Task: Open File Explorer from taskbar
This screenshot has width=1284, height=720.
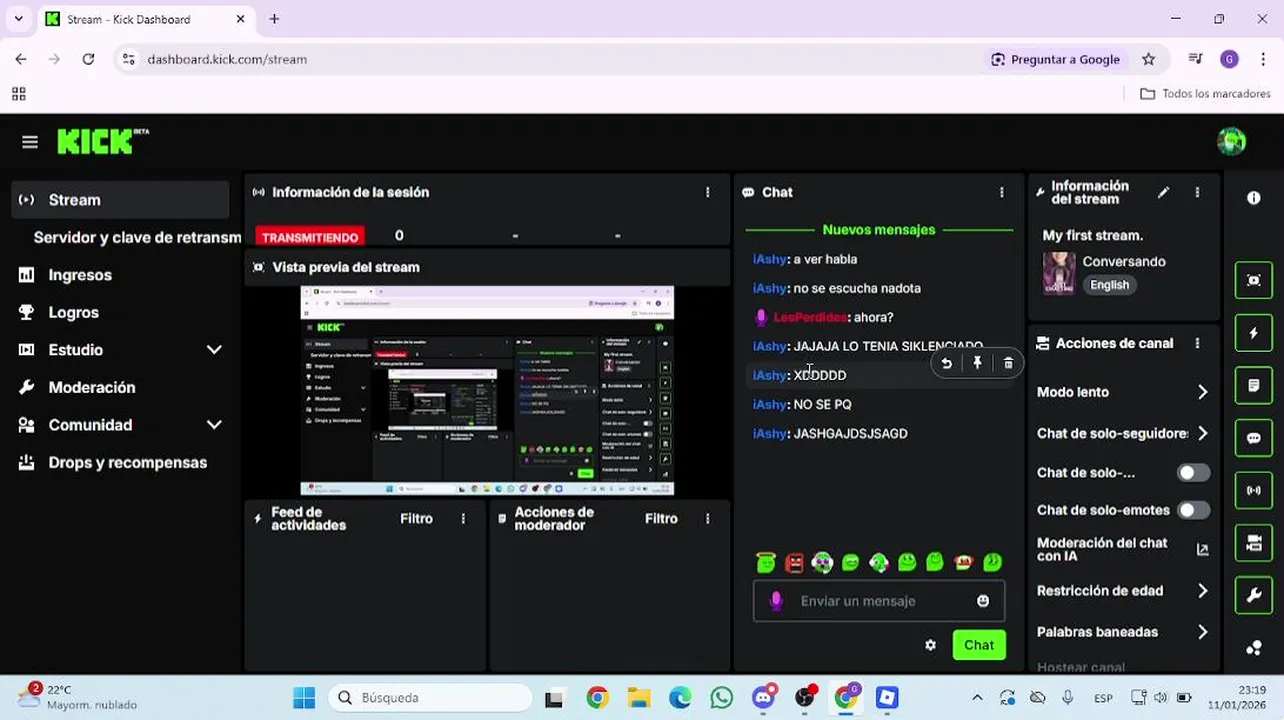Action: click(638, 698)
